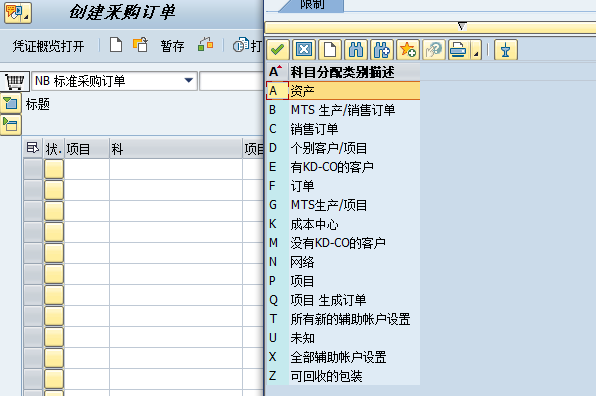The width and height of the screenshot is (596, 396).
Task: Click the table settings icon in grid header
Action: click(x=33, y=148)
